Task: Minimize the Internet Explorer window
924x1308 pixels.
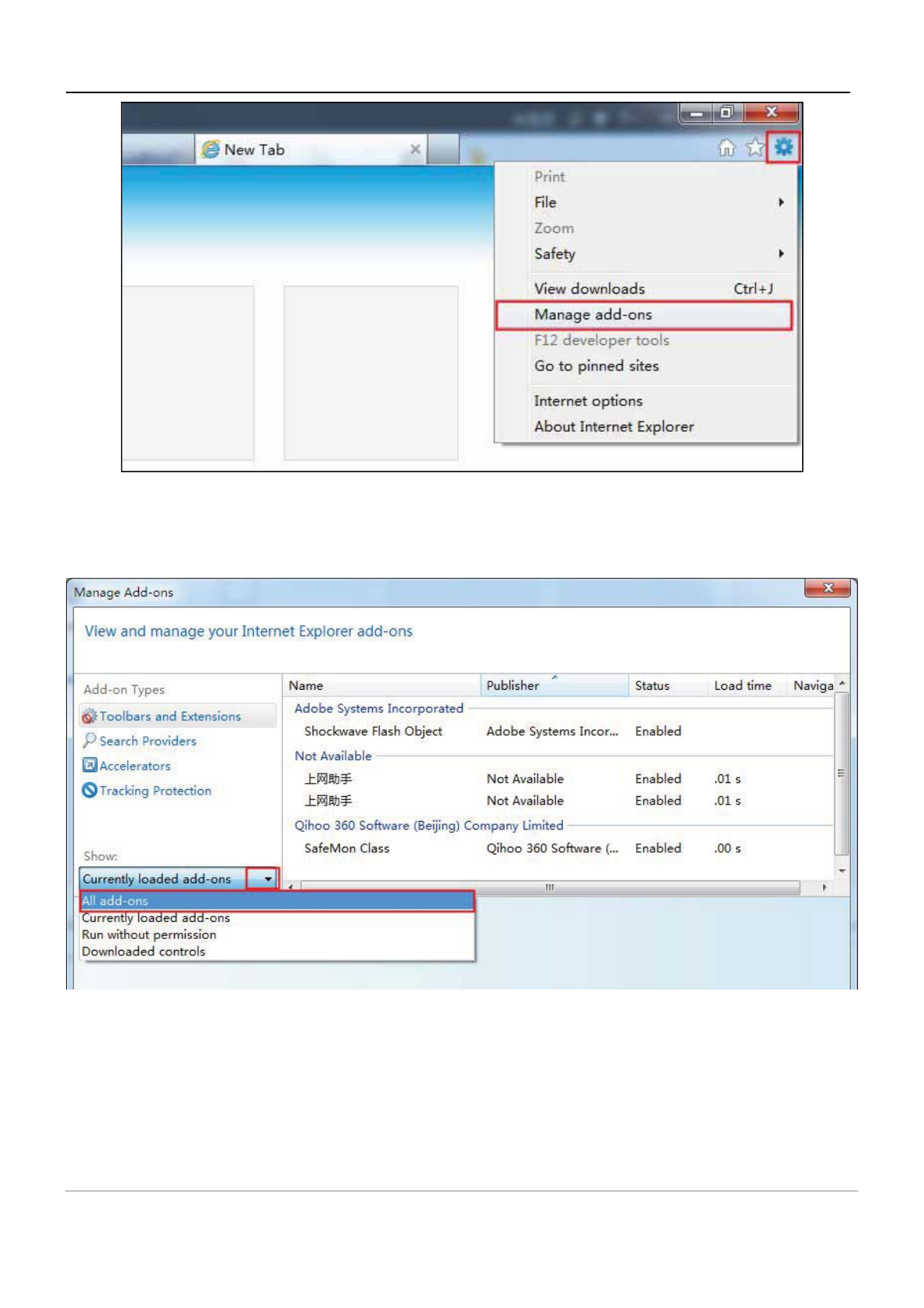Action: coord(696,113)
